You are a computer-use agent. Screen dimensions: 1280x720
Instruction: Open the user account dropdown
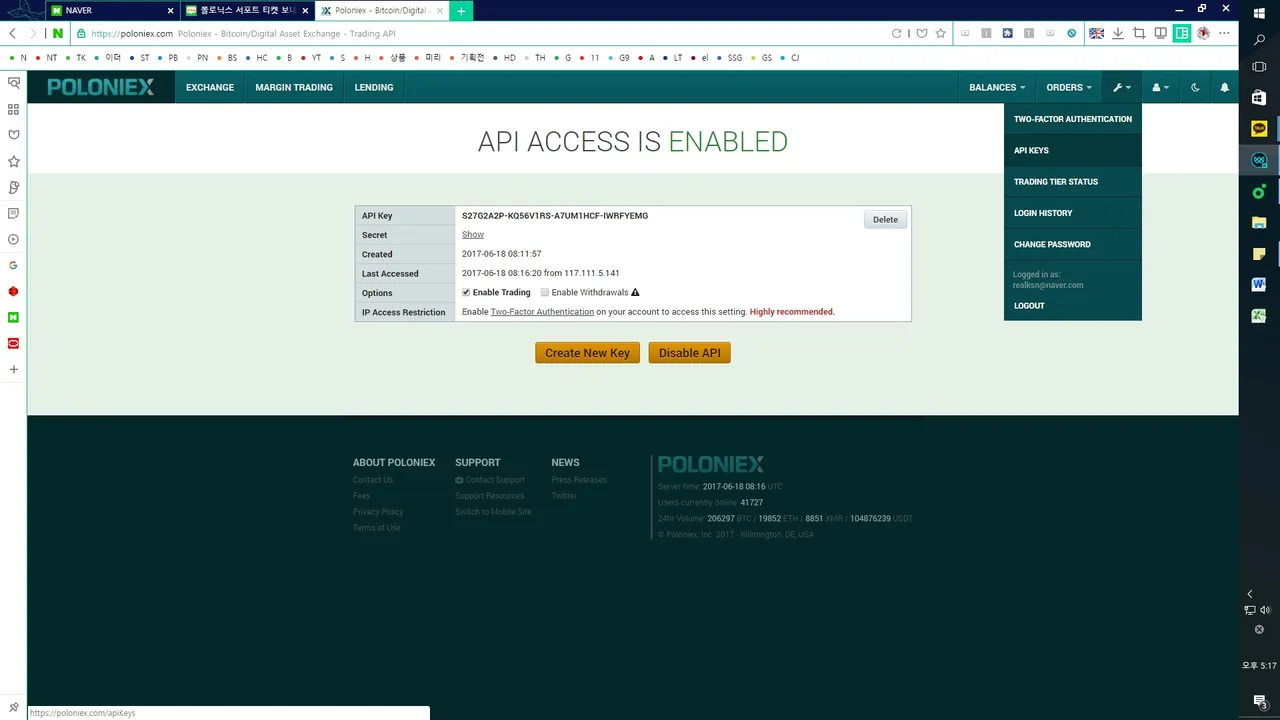[1160, 87]
